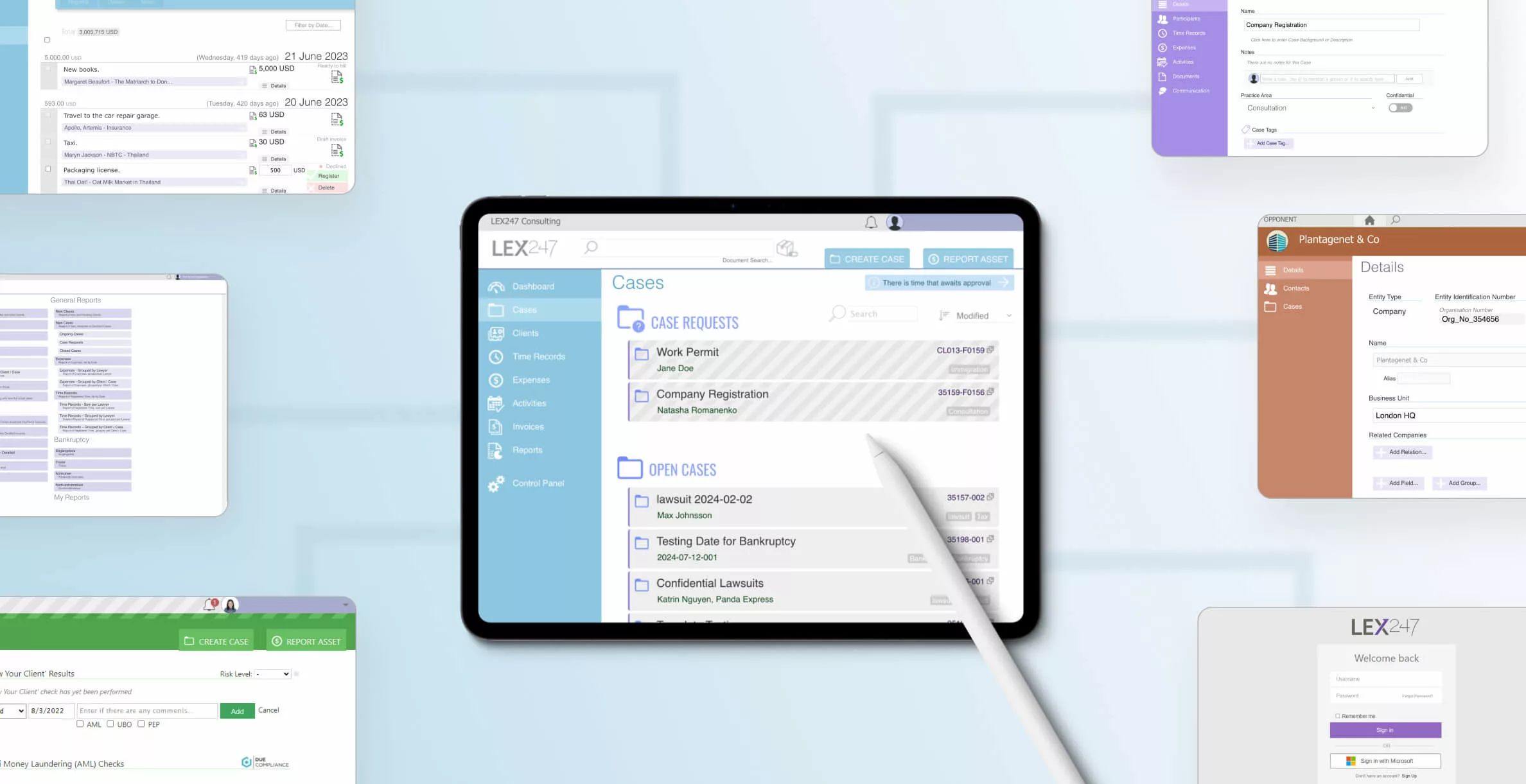1526x784 pixels.
Task: Toggle the Confidential switch on case form
Action: pos(1400,107)
